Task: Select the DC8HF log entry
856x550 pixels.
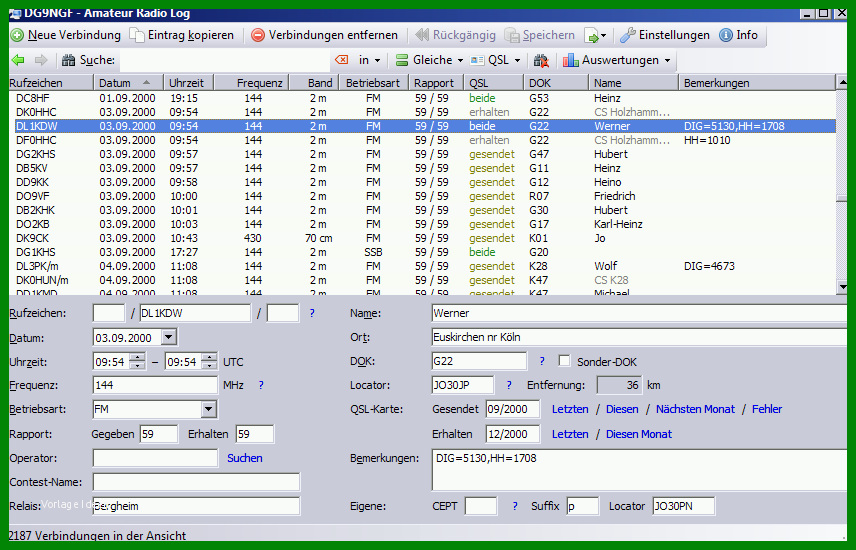Action: pyautogui.click(x=425, y=98)
